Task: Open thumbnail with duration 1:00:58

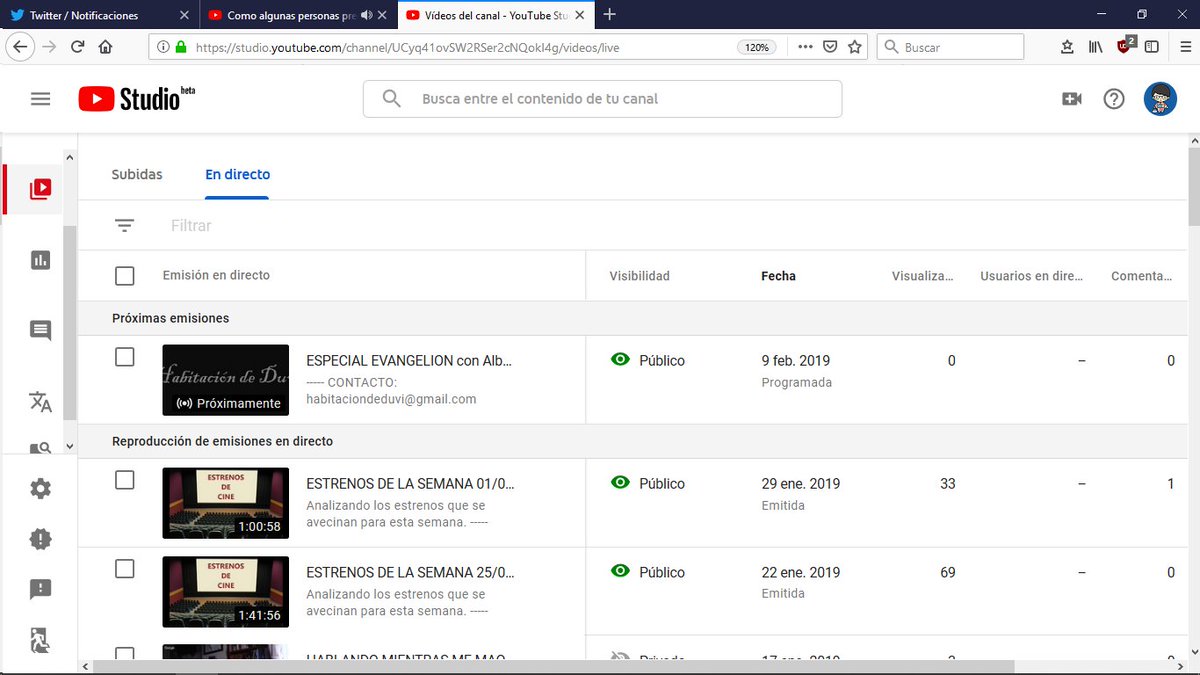Action: pos(225,503)
